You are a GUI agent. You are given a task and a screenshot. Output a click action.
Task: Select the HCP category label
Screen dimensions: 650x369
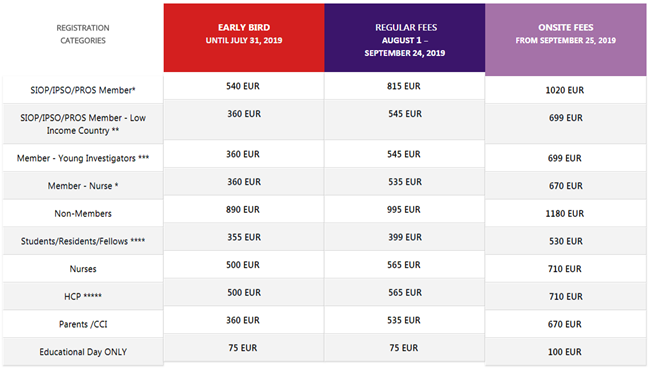tap(83, 296)
